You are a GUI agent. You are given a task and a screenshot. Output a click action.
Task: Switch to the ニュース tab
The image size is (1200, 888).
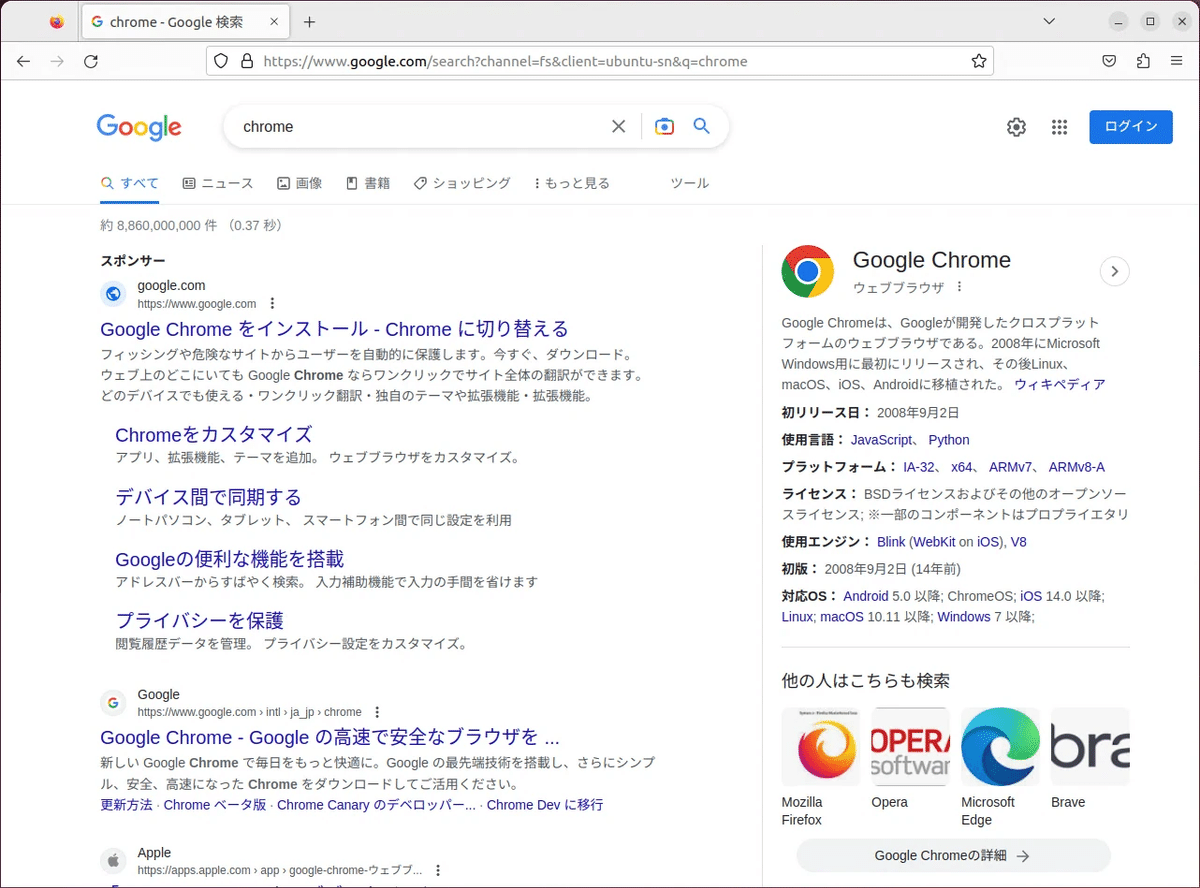(x=218, y=183)
